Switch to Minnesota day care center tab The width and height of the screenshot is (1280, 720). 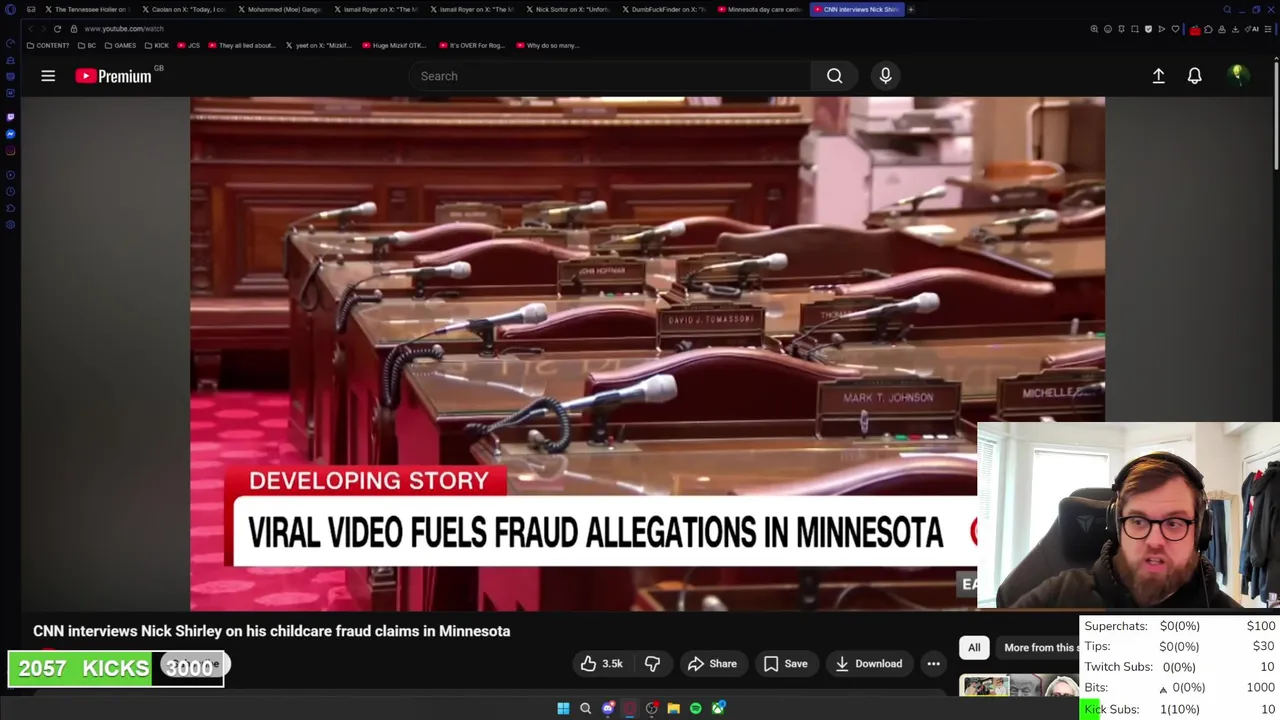(759, 9)
